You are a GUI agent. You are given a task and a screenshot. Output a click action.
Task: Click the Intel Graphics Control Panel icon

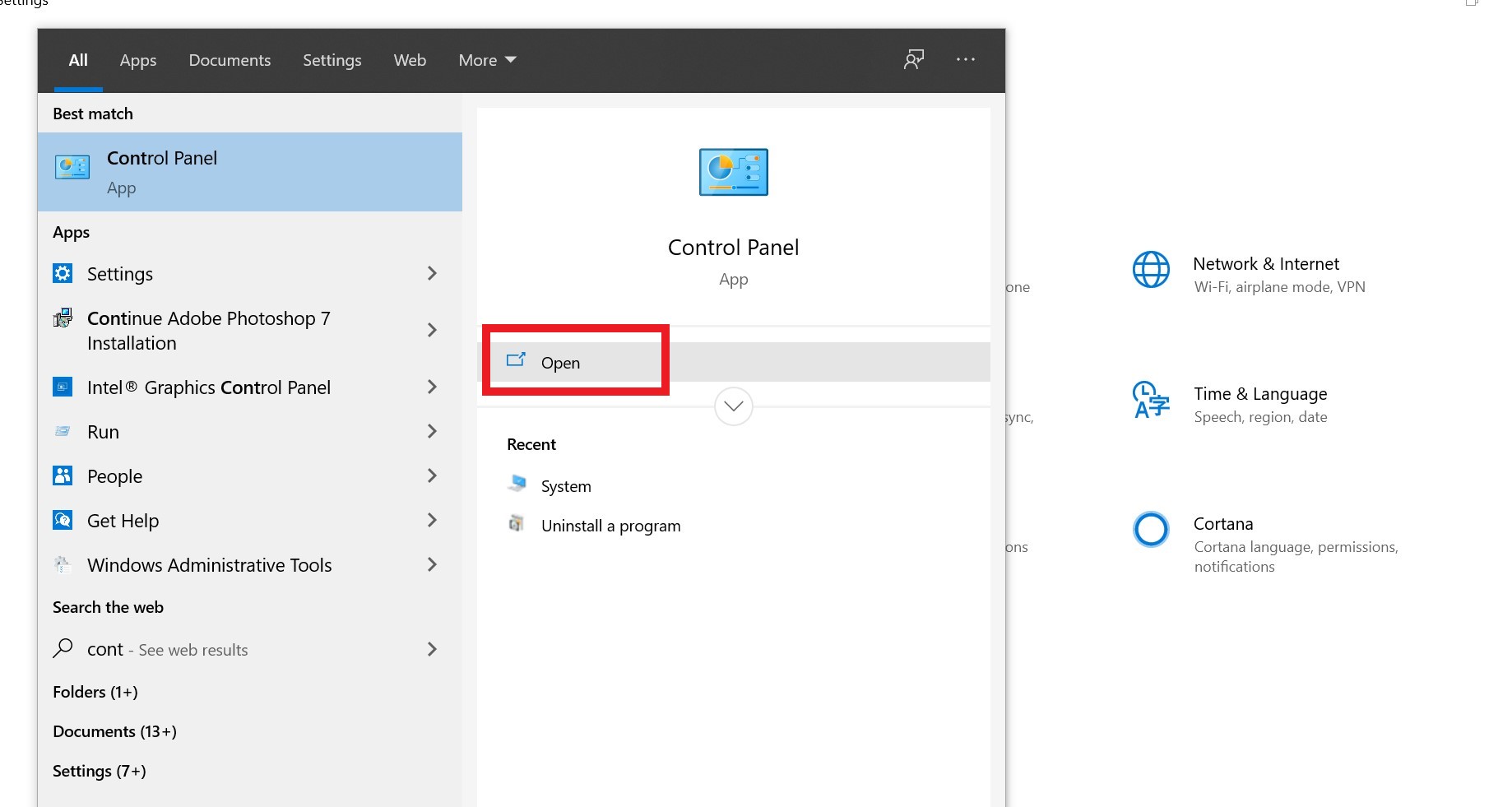pyautogui.click(x=63, y=387)
